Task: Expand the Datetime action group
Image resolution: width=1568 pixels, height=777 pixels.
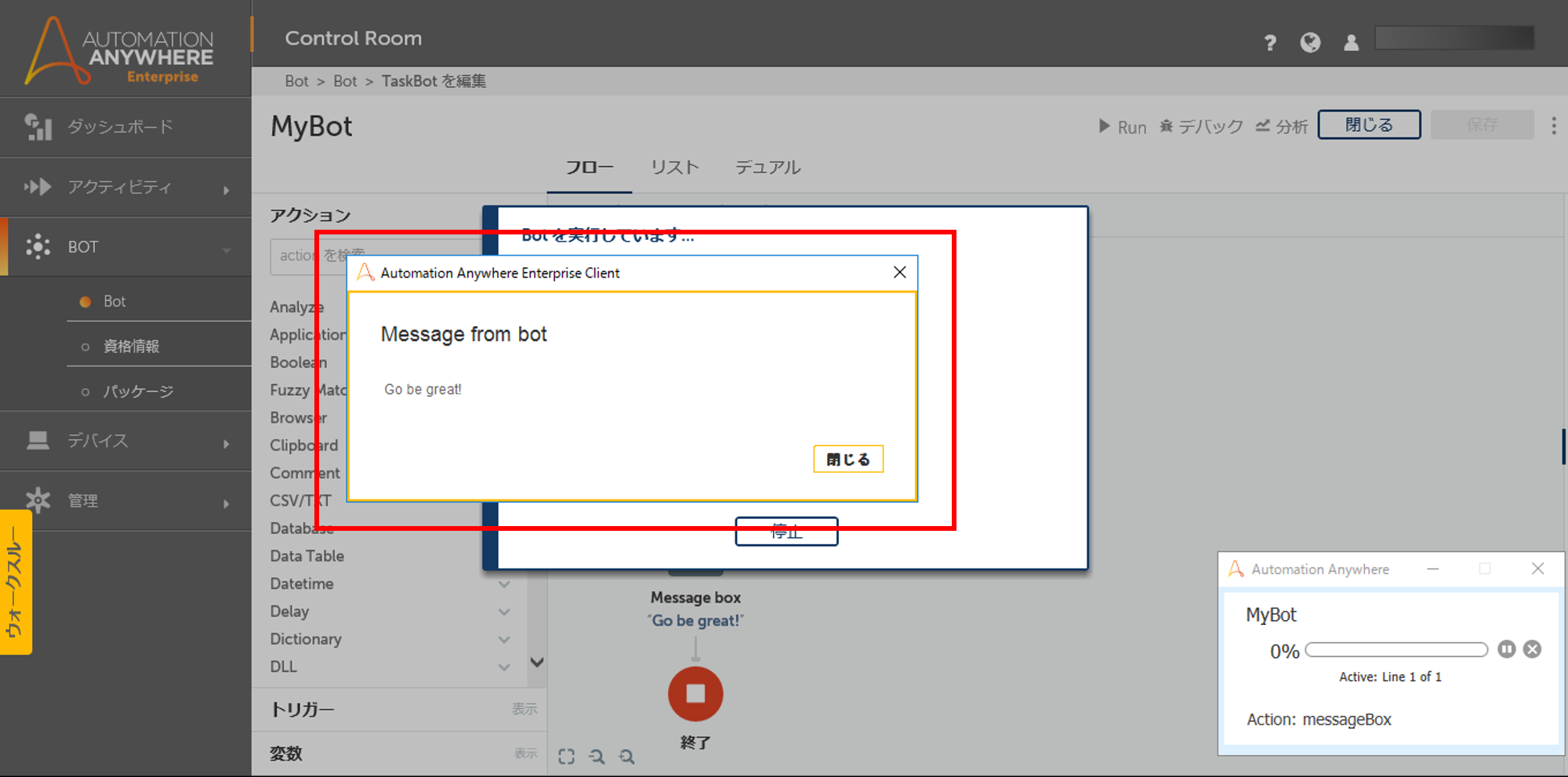Action: pos(504,584)
